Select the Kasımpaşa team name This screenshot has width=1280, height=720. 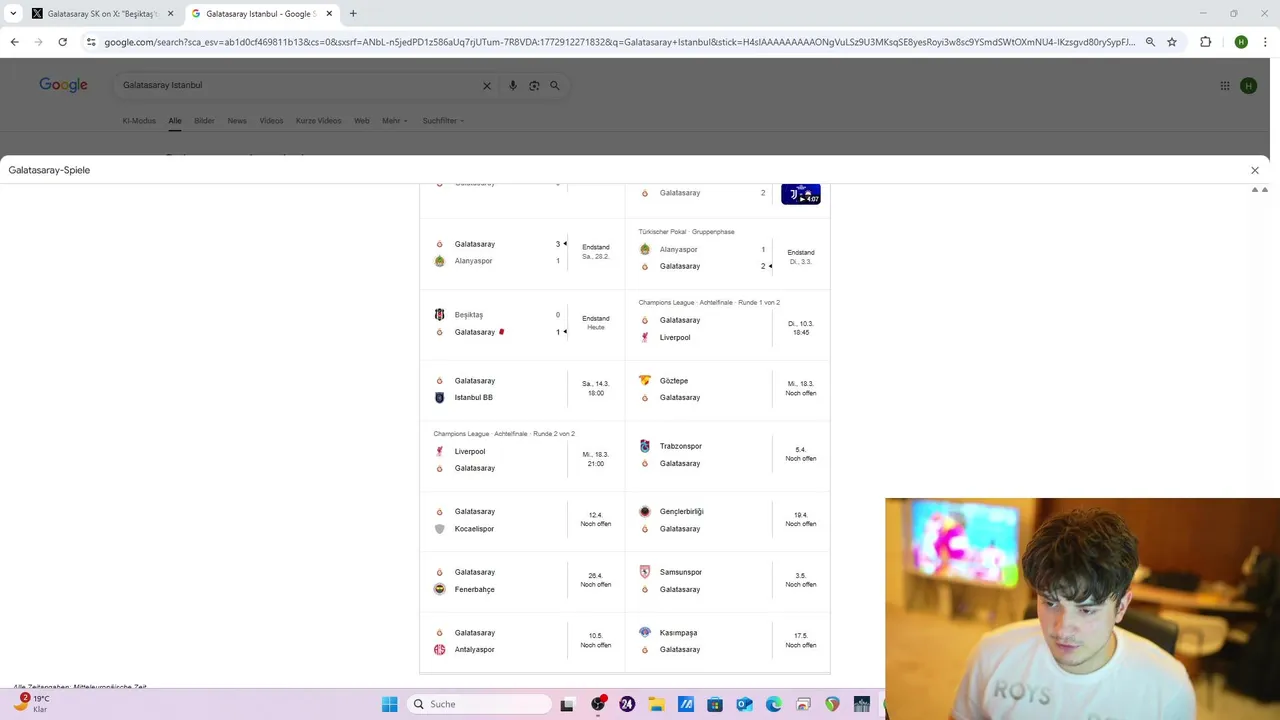tap(678, 633)
